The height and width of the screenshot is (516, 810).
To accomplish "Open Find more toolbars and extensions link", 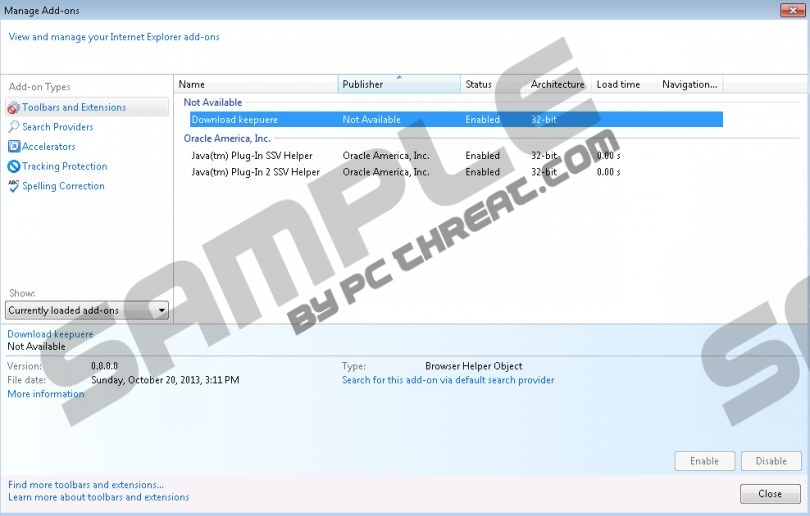I will (x=86, y=485).
